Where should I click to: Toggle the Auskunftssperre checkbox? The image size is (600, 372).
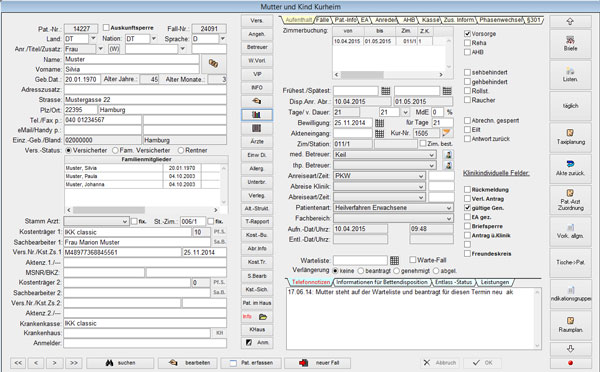tap(106, 28)
